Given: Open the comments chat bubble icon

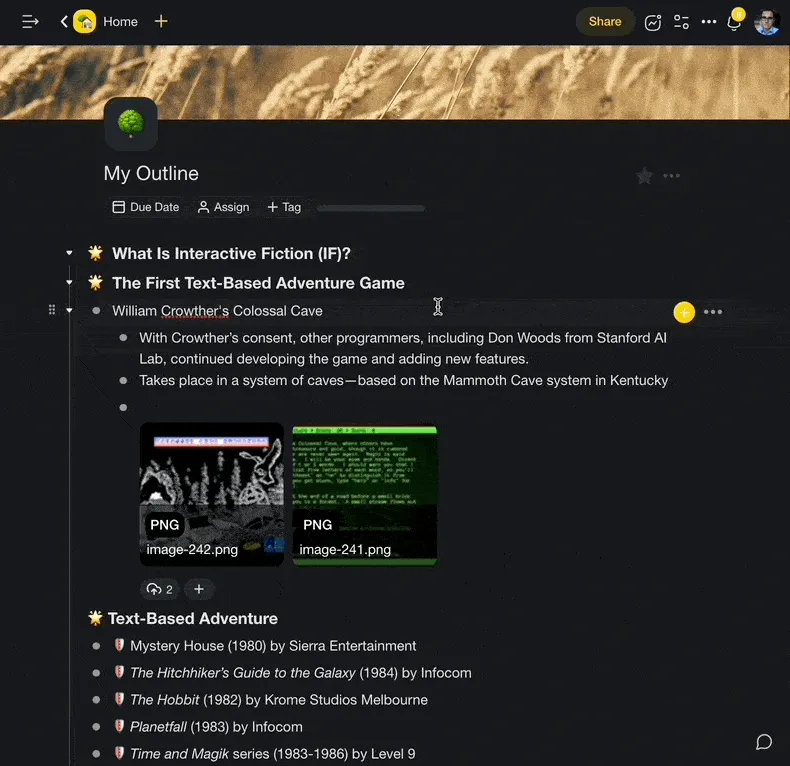Looking at the screenshot, I should tap(764, 742).
